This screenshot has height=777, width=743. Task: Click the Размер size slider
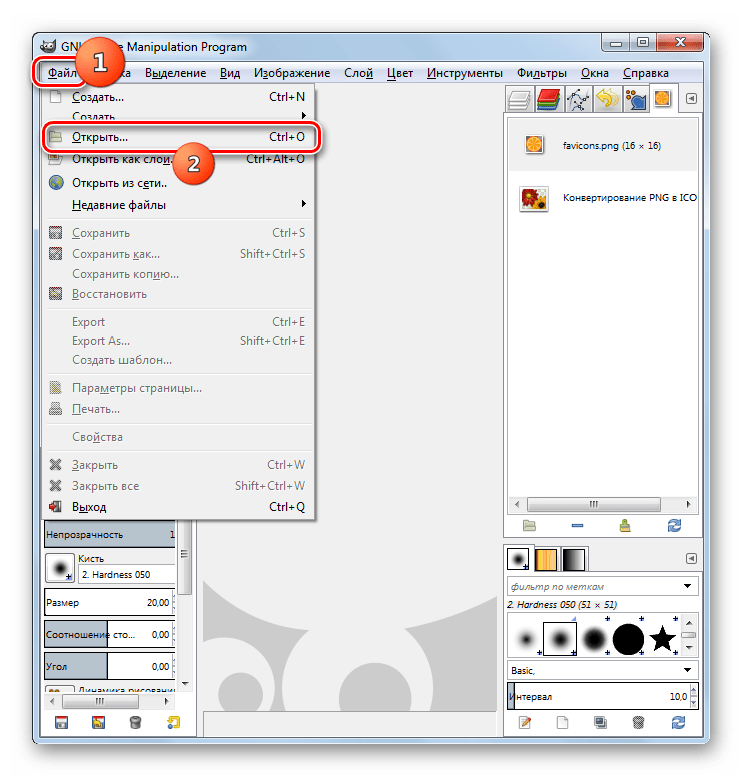(x=110, y=603)
